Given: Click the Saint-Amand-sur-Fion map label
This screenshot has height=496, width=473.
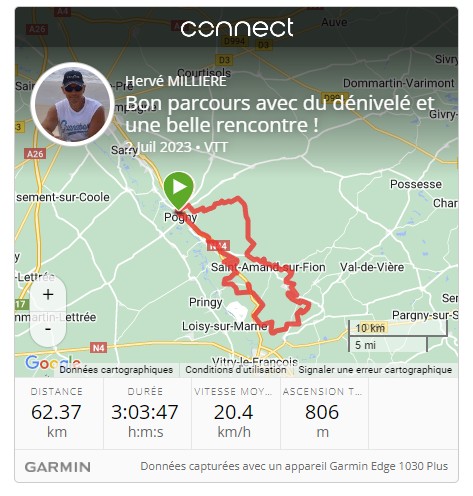Looking at the screenshot, I should [268, 267].
